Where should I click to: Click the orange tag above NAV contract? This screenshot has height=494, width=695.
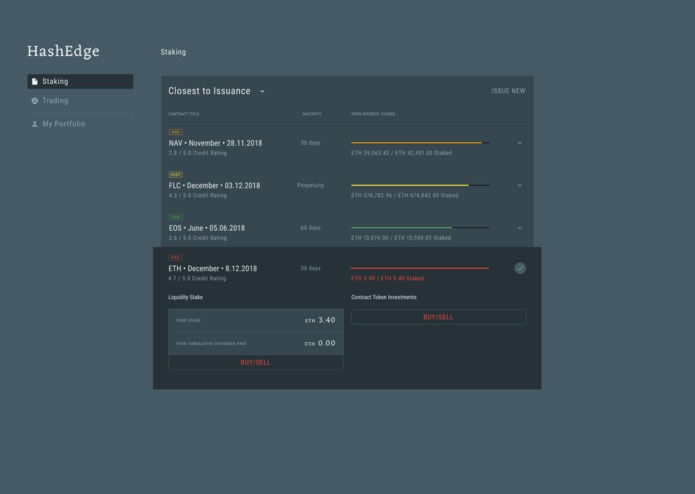pos(176,132)
